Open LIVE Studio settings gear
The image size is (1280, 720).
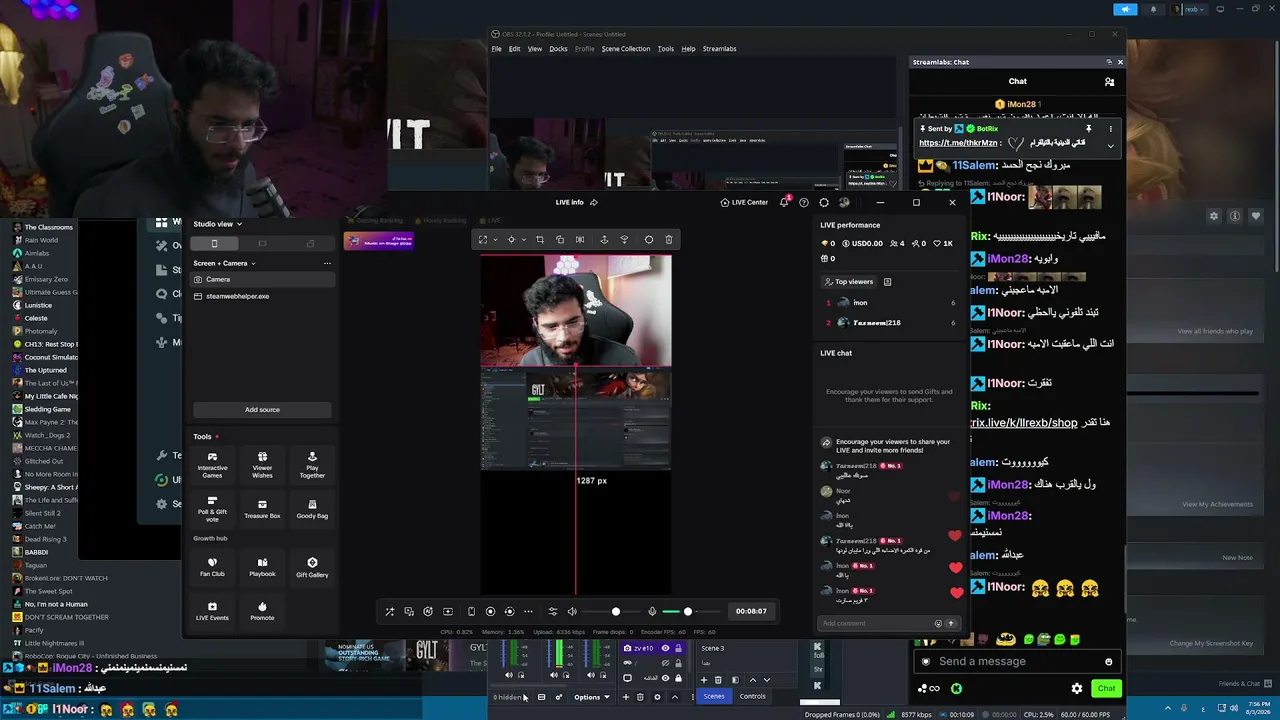(x=824, y=202)
